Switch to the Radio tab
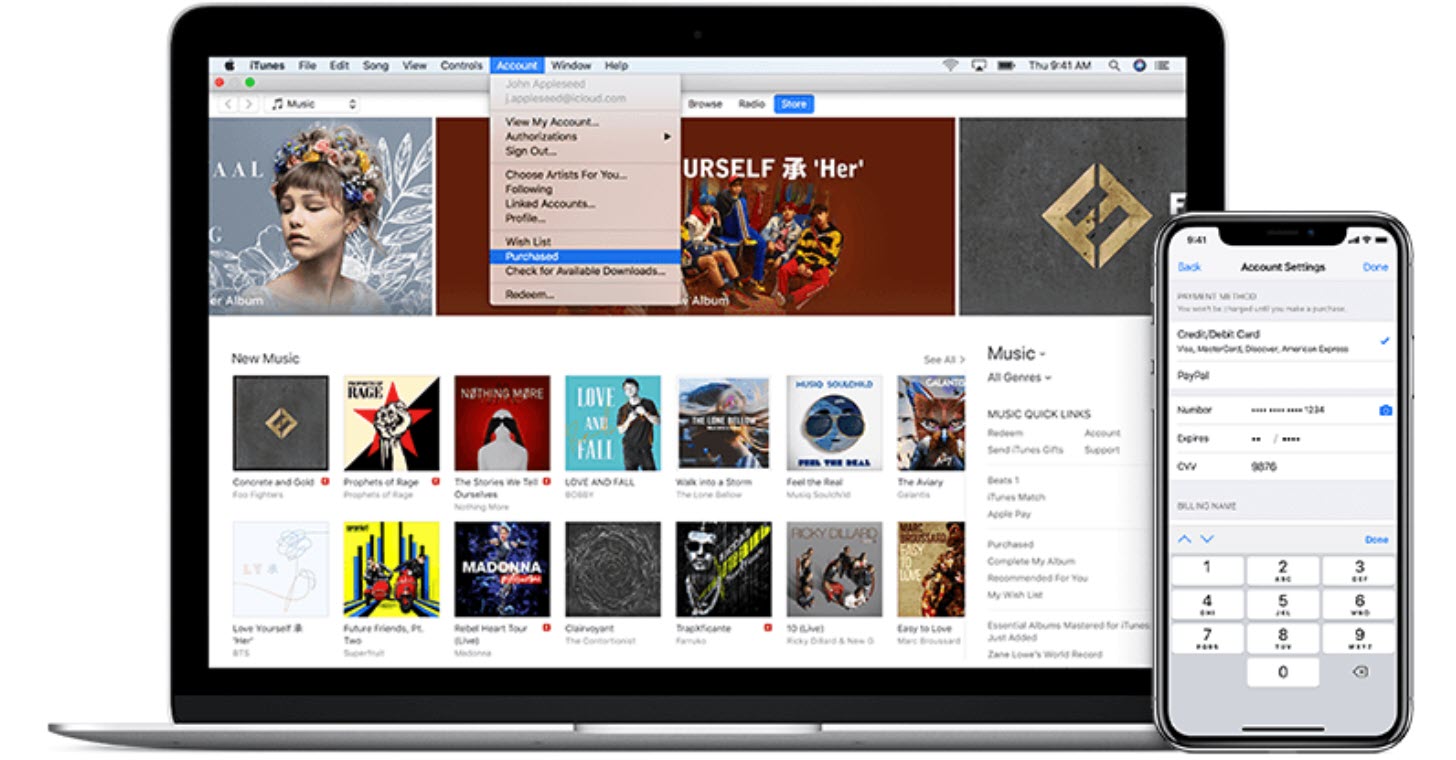The width and height of the screenshot is (1456, 760). point(752,104)
